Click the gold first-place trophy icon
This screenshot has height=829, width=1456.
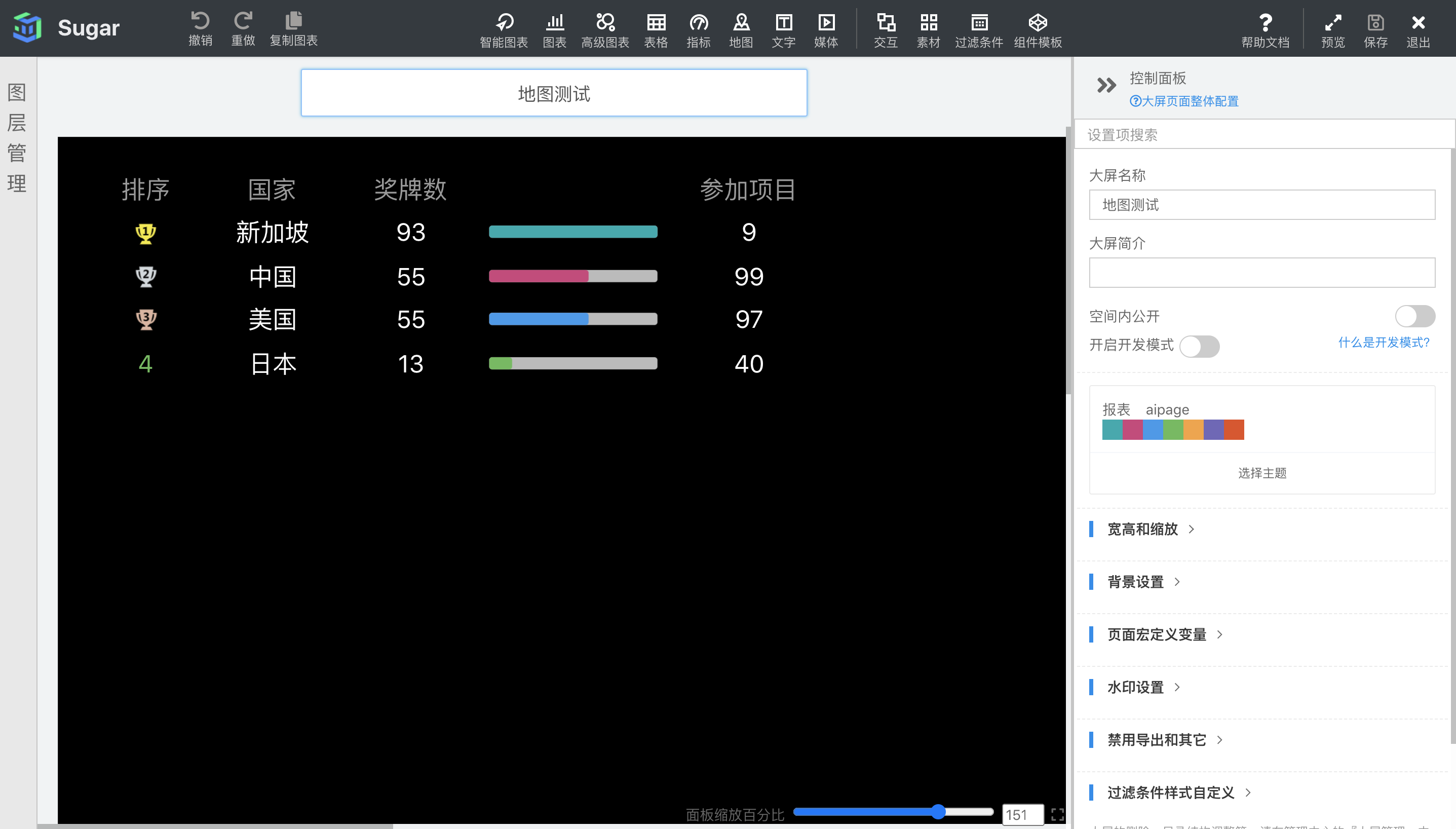pyautogui.click(x=146, y=233)
